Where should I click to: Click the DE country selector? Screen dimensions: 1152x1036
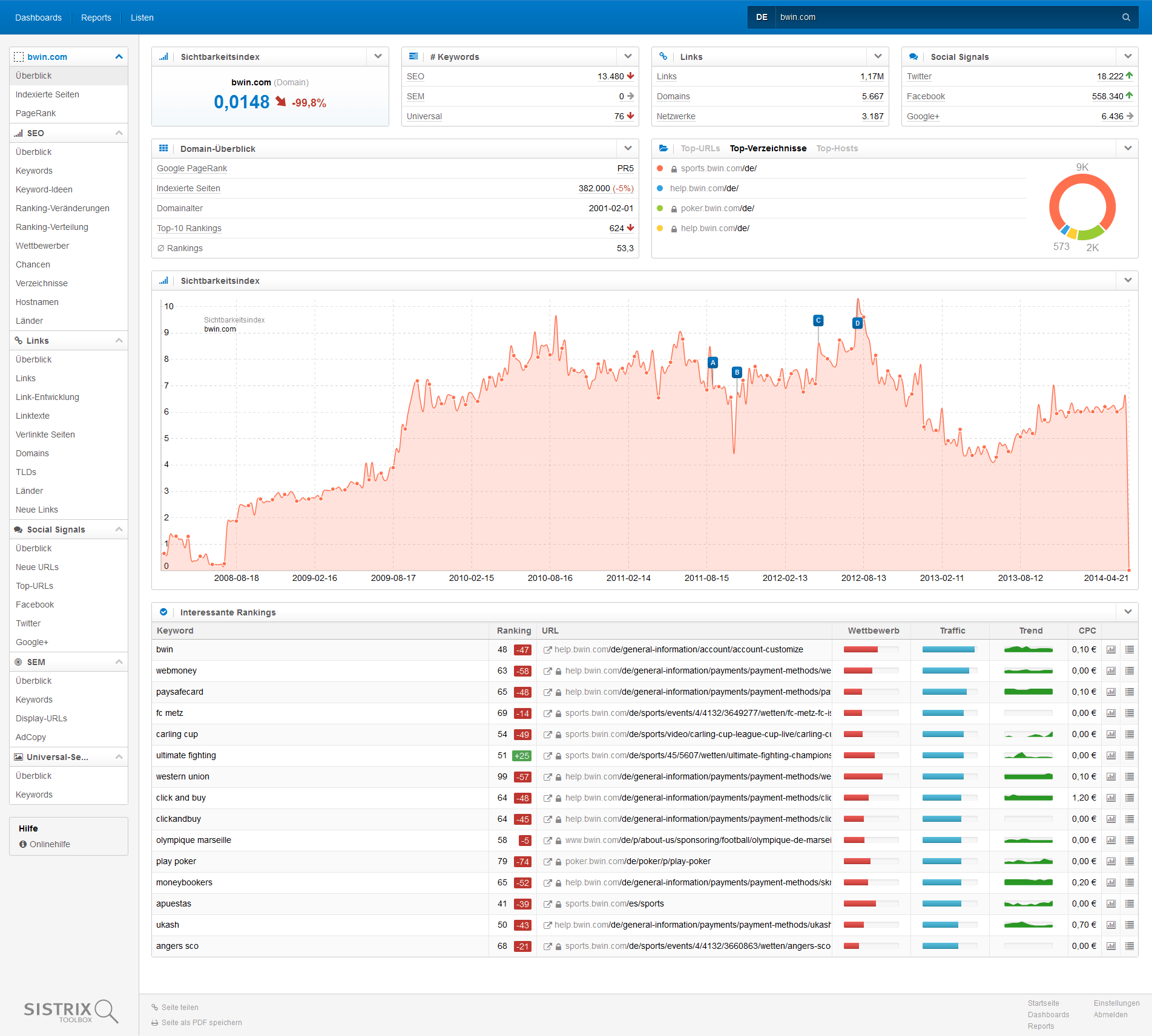click(x=762, y=18)
